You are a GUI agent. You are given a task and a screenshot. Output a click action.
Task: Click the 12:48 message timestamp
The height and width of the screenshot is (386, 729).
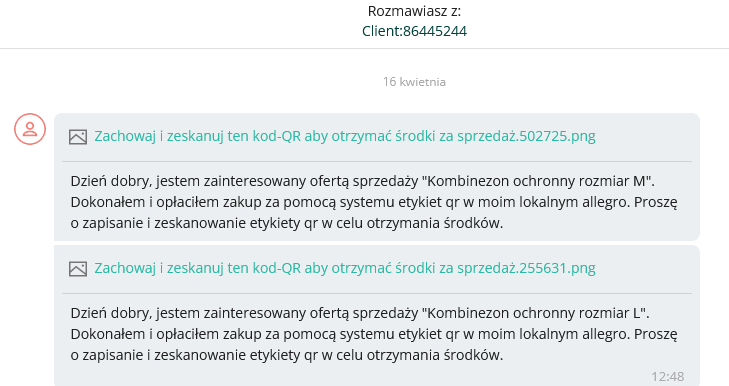(668, 376)
